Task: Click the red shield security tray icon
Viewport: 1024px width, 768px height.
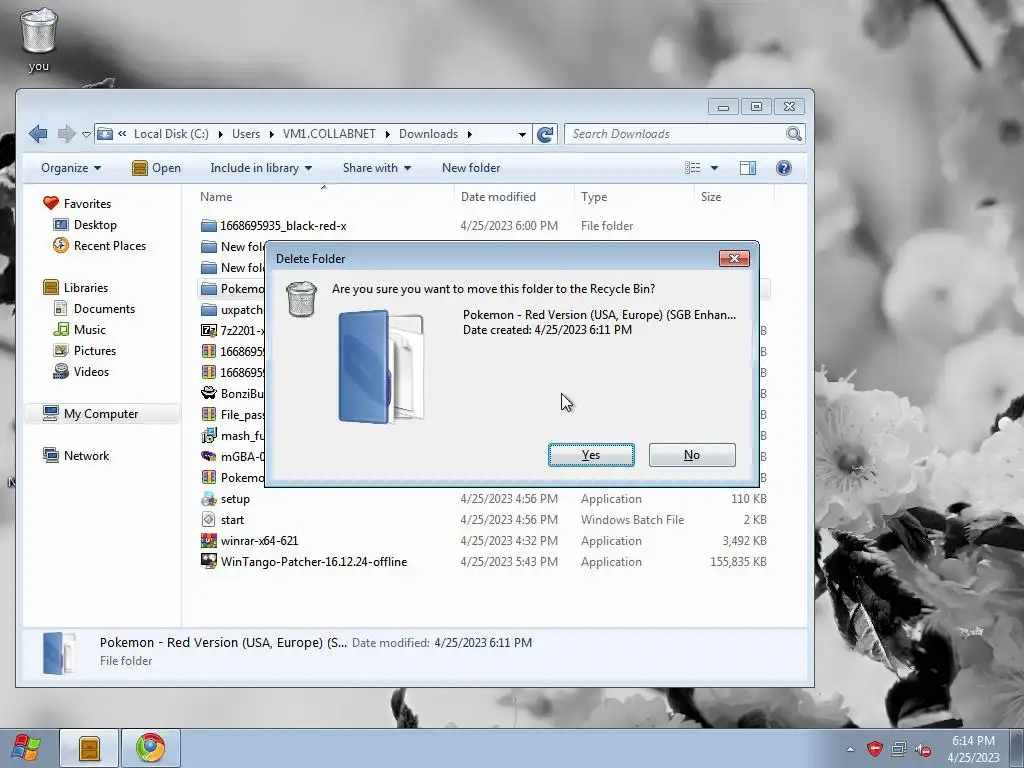Action: click(874, 749)
